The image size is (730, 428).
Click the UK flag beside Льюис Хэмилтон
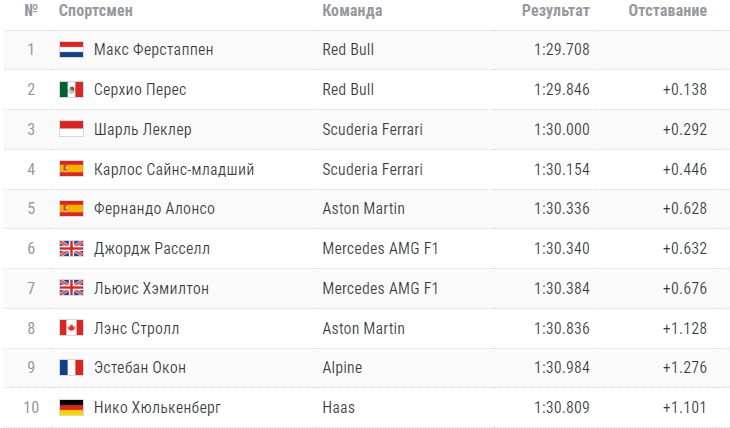71,288
